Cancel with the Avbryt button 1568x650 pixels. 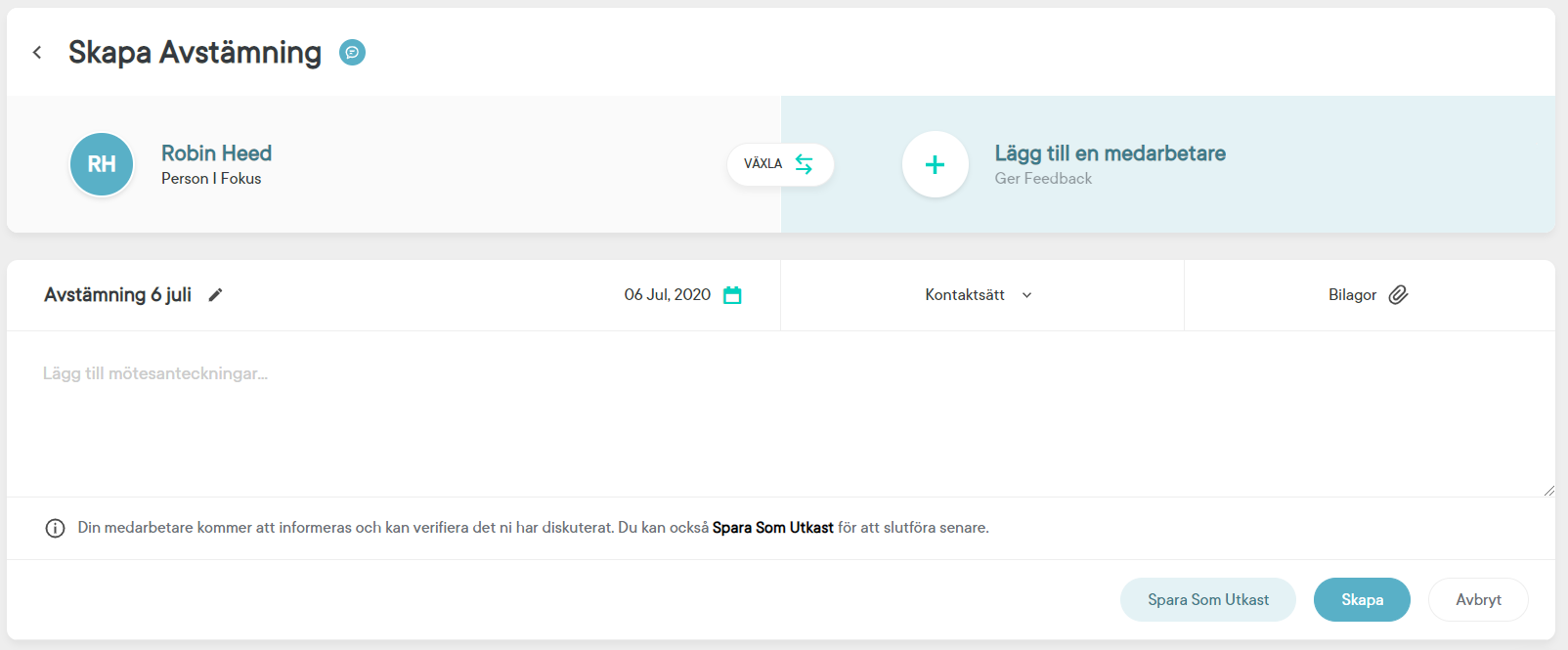tap(1477, 600)
